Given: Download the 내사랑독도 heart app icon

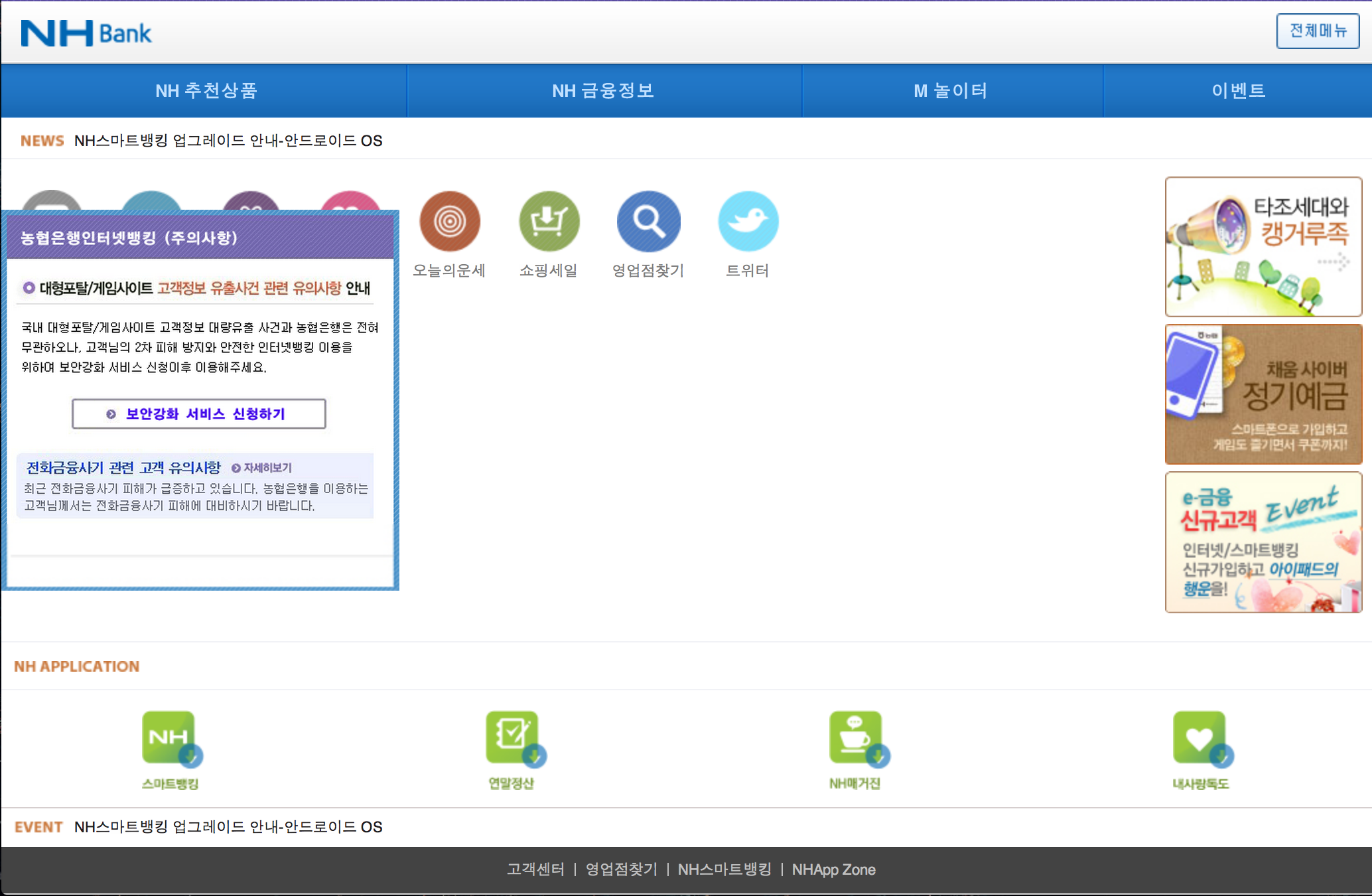Looking at the screenshot, I should 1202,739.
